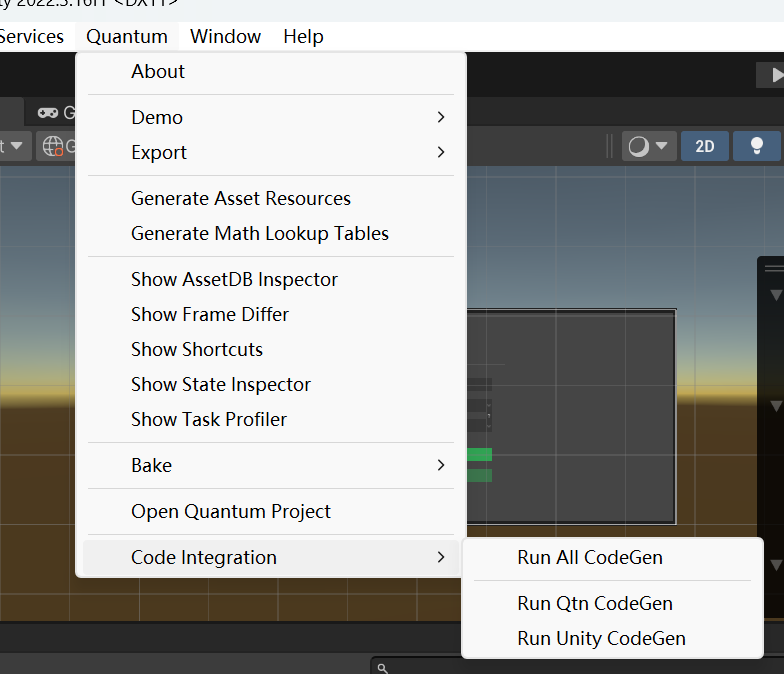
Task: Expand the Demo submenu
Action: click(270, 118)
